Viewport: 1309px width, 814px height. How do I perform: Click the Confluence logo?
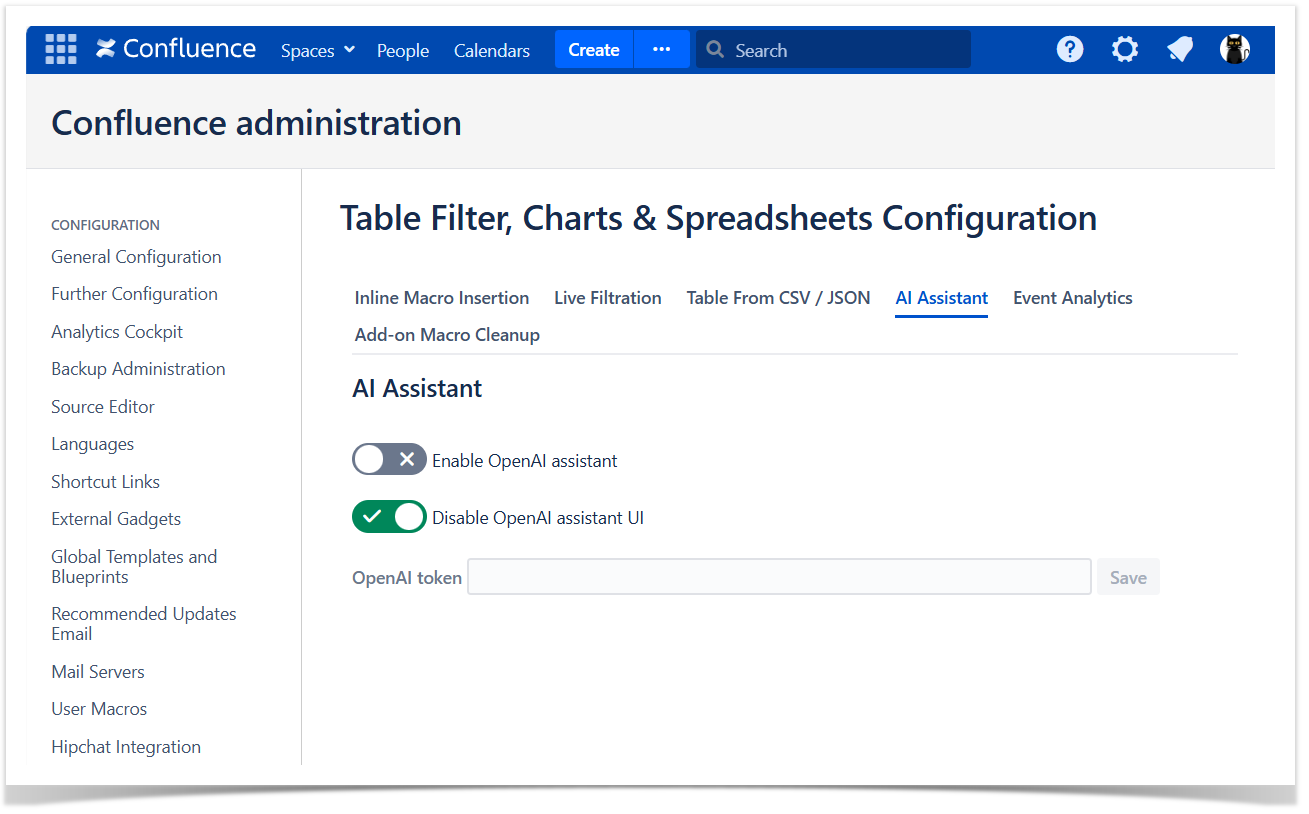coord(176,49)
